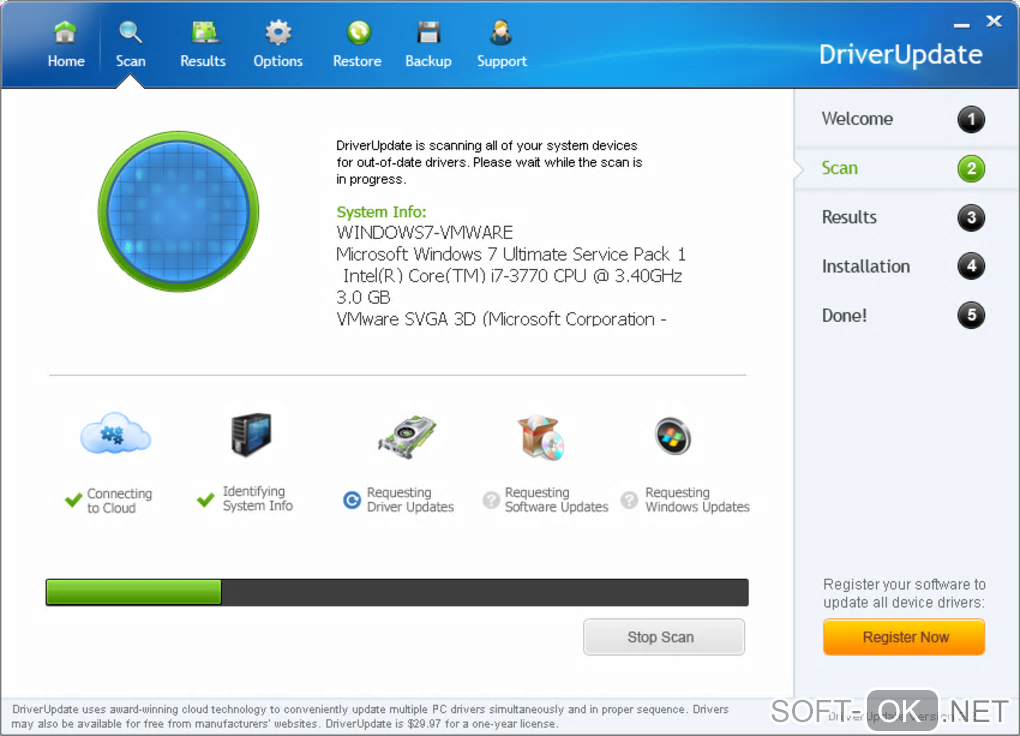1020x736 pixels.
Task: Click the step 5 number badge
Action: (971, 315)
